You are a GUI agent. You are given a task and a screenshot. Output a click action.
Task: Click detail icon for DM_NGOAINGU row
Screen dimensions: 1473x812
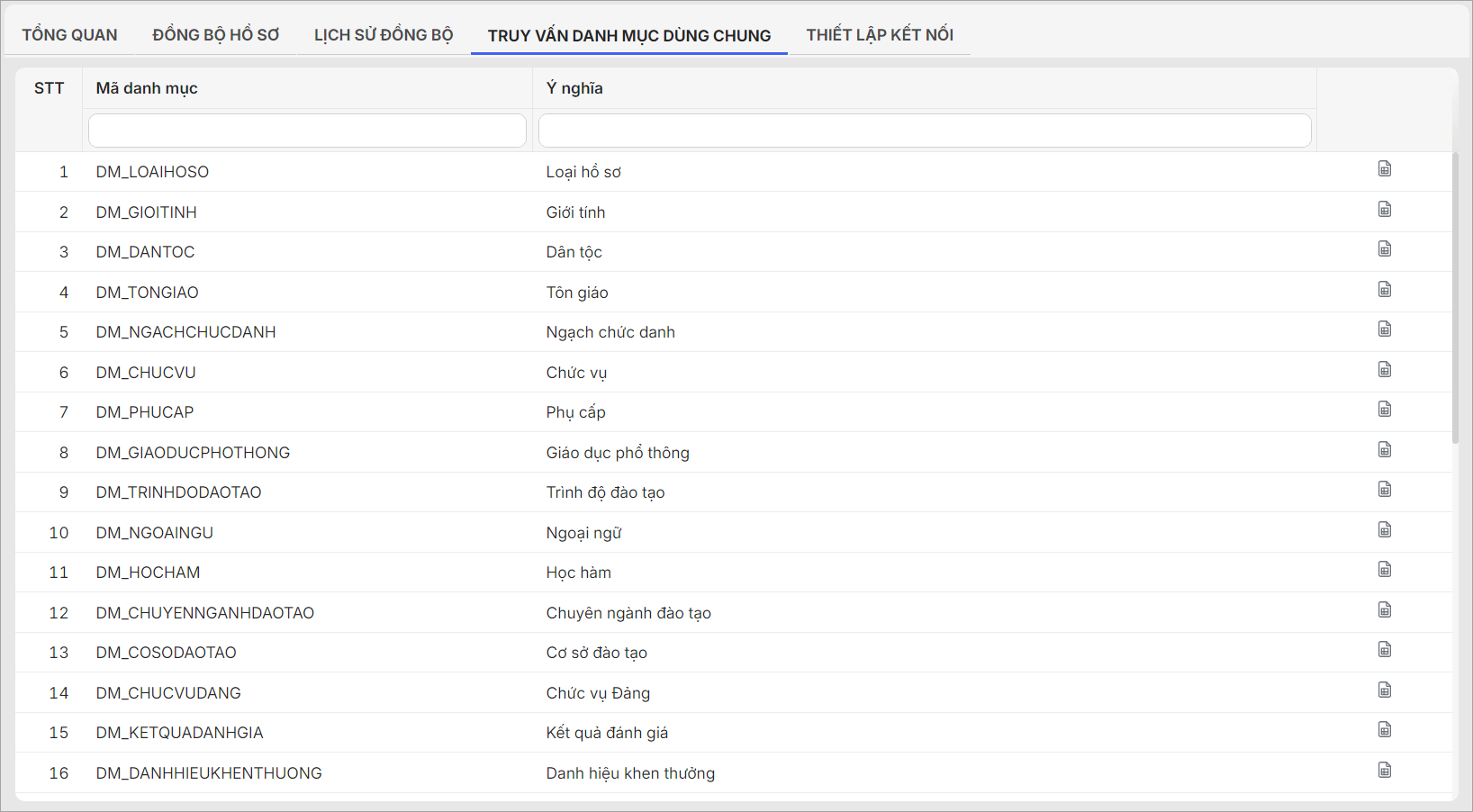pyautogui.click(x=1385, y=530)
